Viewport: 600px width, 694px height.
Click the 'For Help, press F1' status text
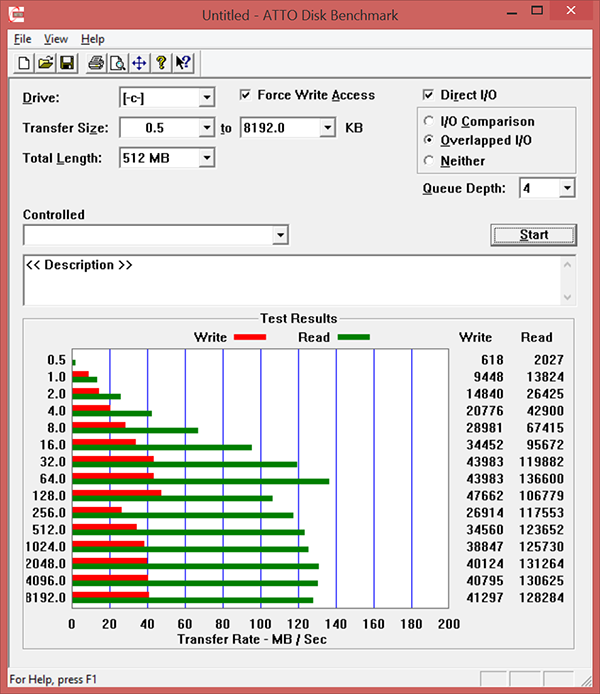coord(53,679)
